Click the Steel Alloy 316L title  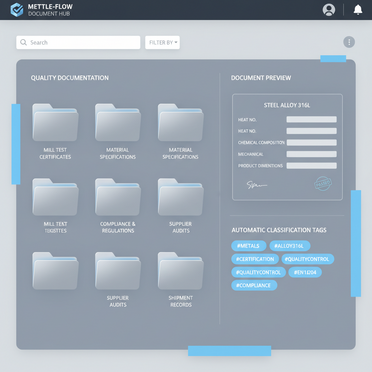pos(287,105)
